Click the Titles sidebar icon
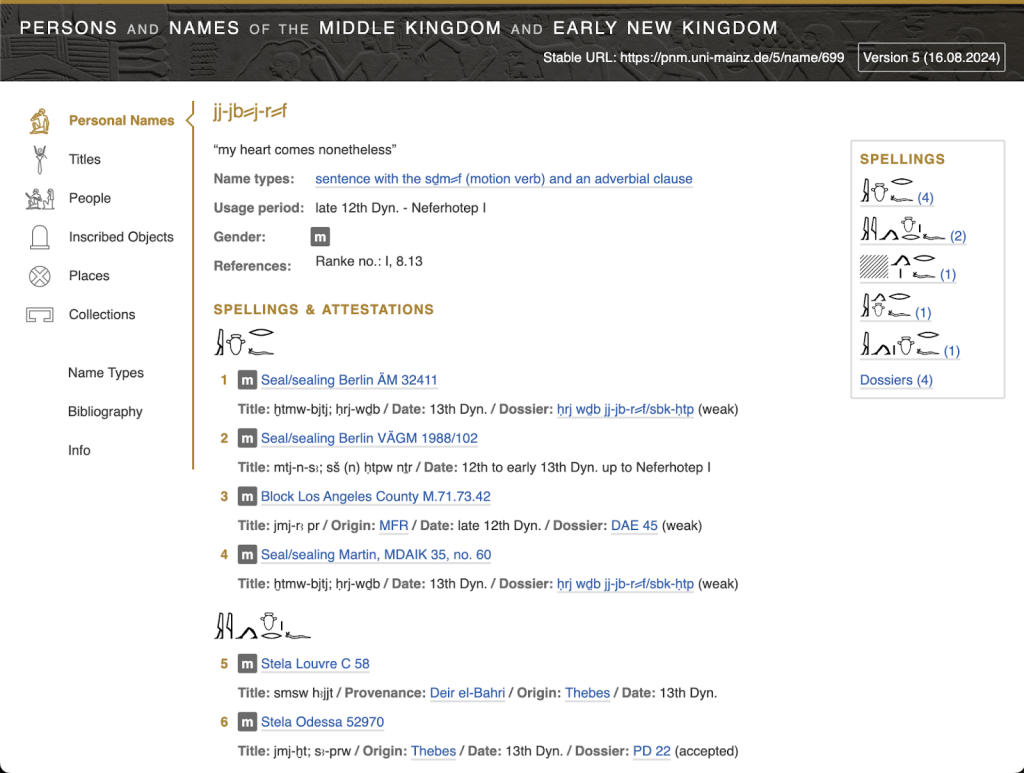This screenshot has width=1024, height=773. 39,159
